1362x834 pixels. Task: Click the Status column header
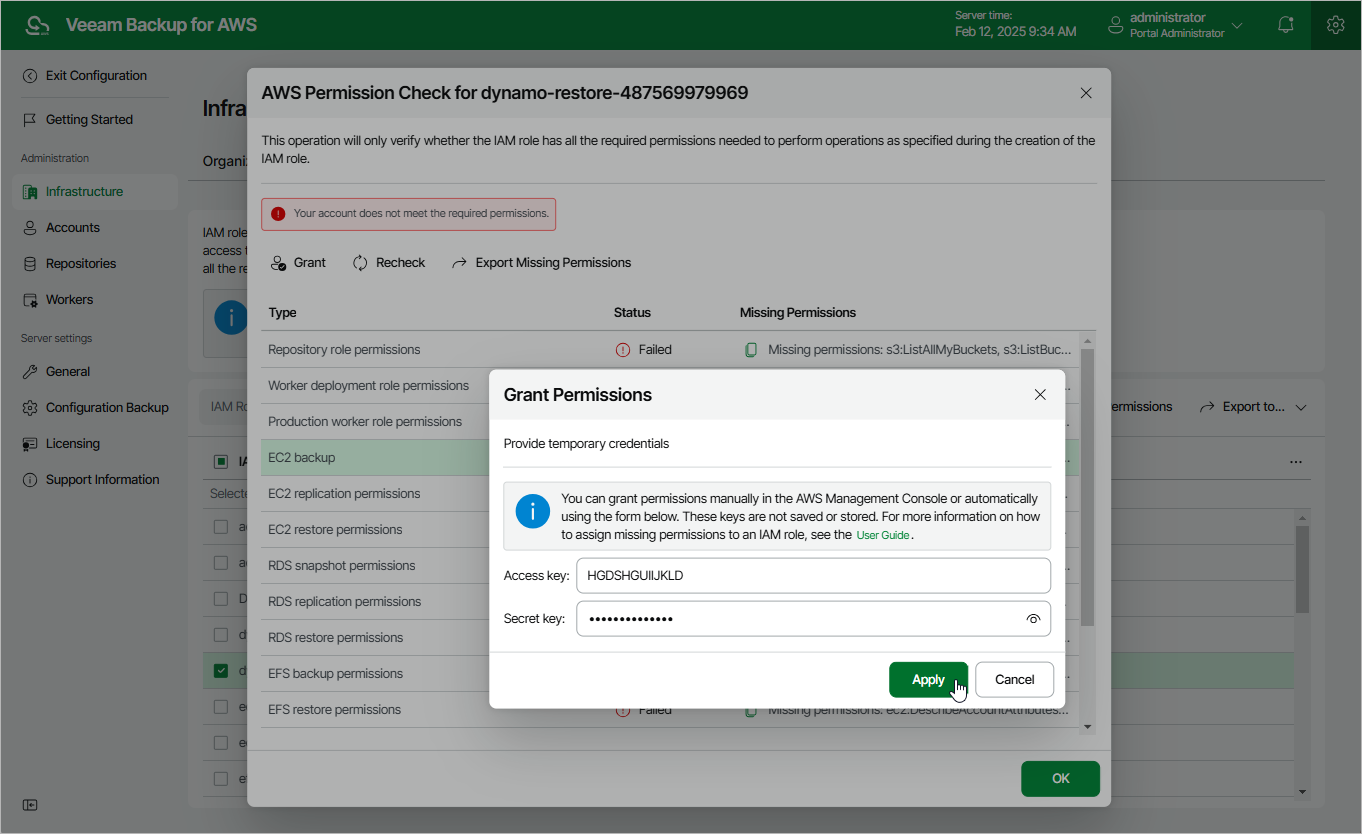[632, 313]
